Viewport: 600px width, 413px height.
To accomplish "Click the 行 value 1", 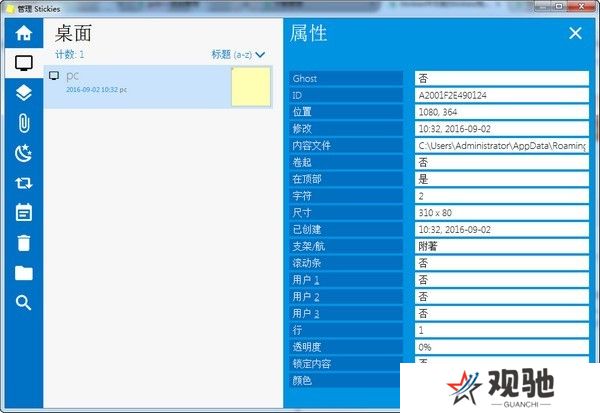I will click(x=502, y=330).
